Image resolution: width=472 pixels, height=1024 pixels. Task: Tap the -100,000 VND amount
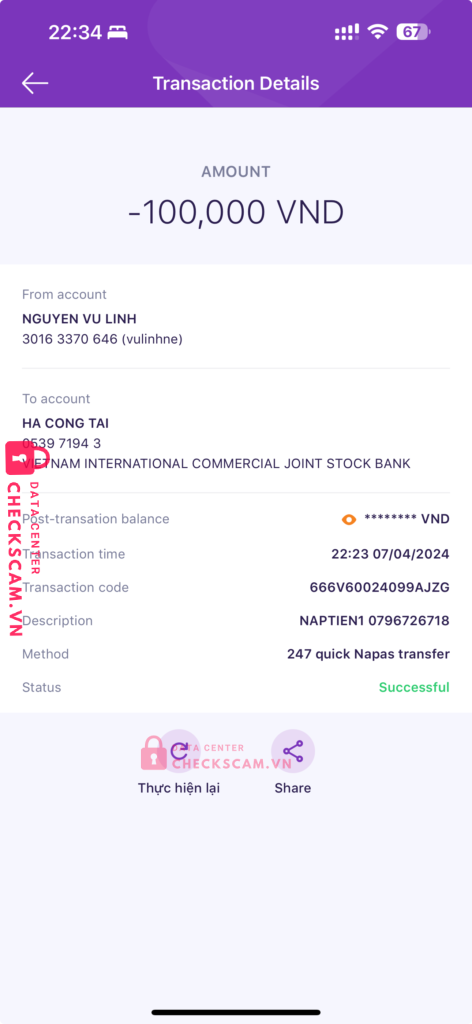[x=236, y=212]
